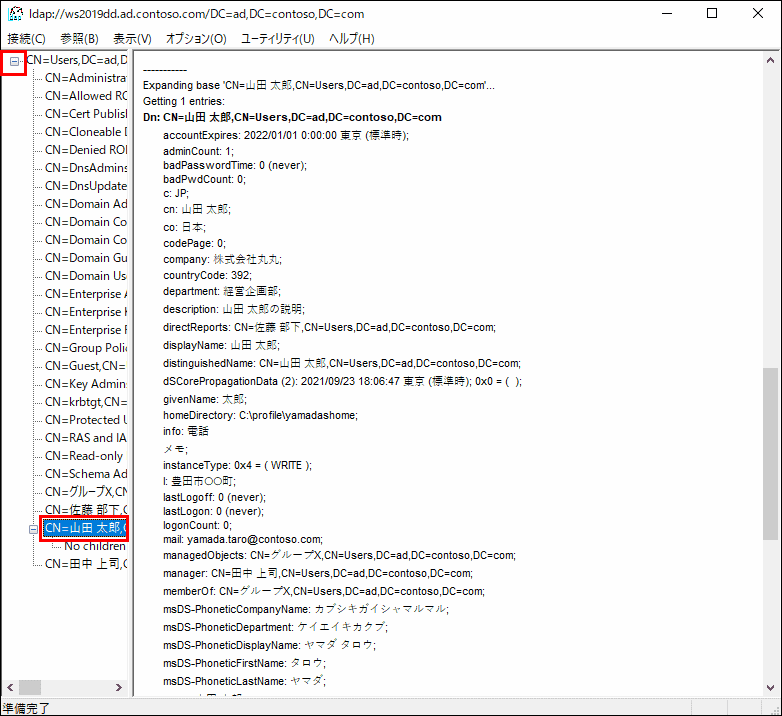Open the ヘルプ(H) menu
This screenshot has width=782, height=716.
(352, 39)
